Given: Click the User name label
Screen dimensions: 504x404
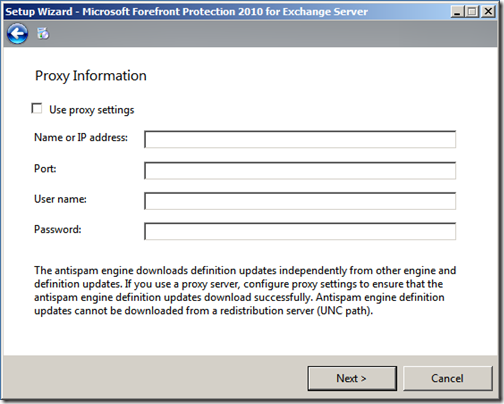Looking at the screenshot, I should pos(60,199).
